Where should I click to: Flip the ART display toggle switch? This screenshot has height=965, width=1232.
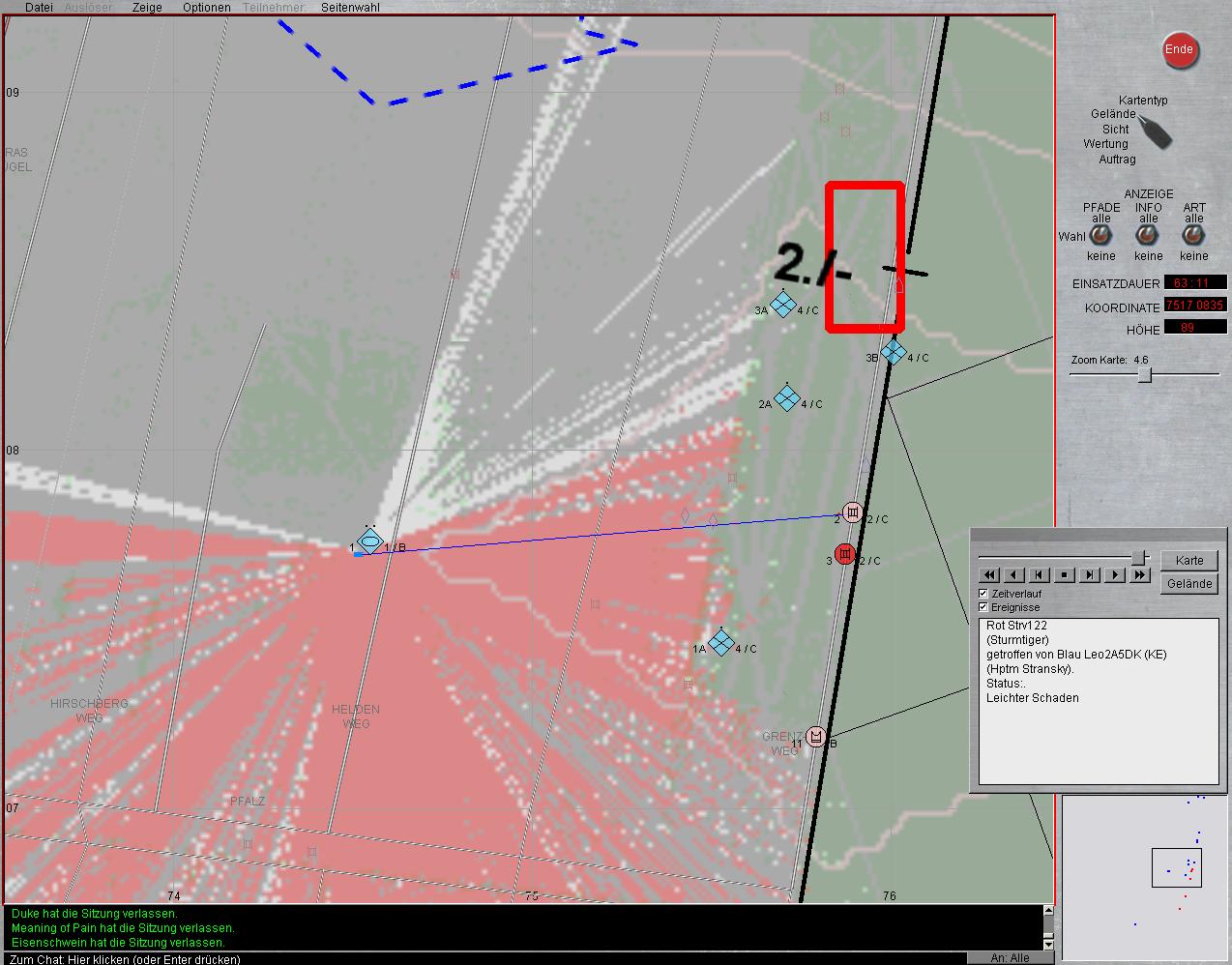pyautogui.click(x=1193, y=236)
